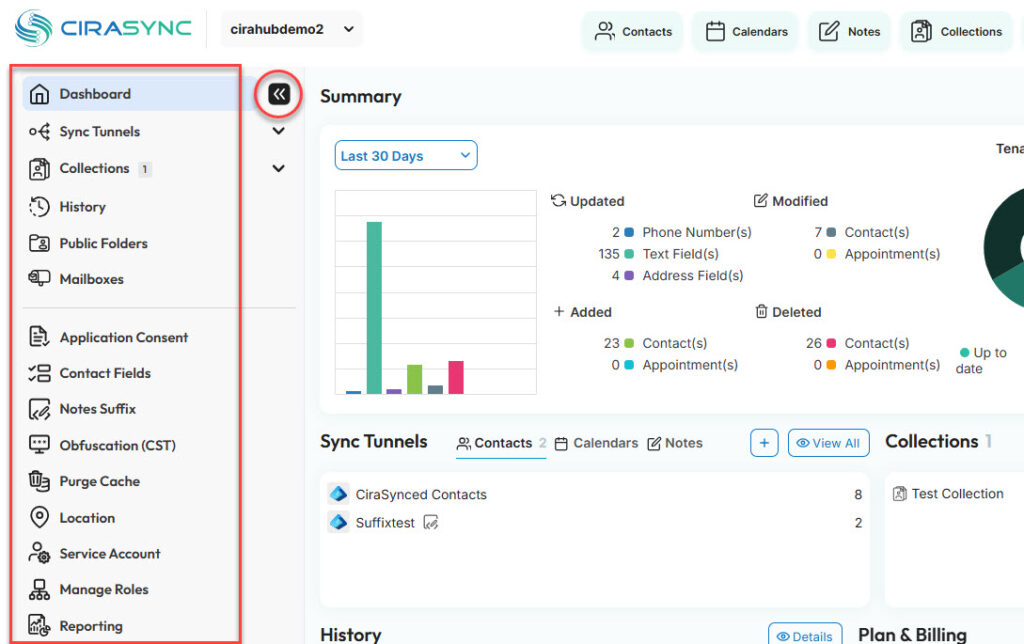
Task: Open Purge Cache page
Action: point(99,482)
